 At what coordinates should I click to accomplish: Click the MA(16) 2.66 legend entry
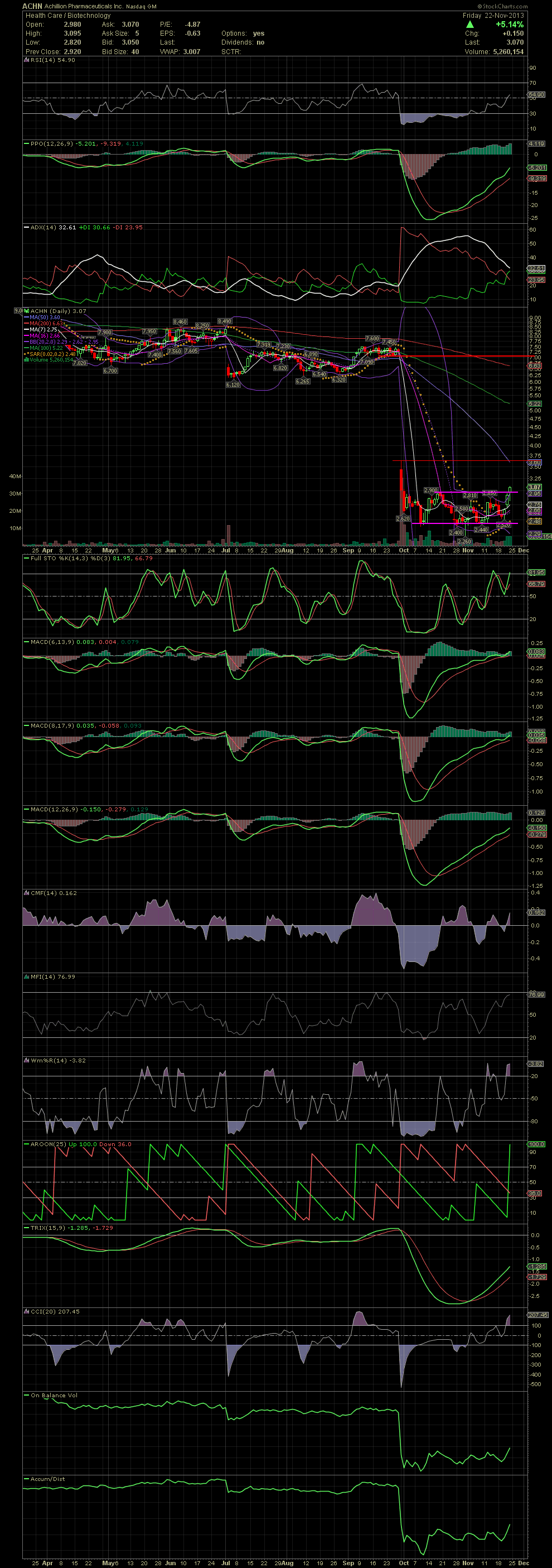click(x=45, y=335)
